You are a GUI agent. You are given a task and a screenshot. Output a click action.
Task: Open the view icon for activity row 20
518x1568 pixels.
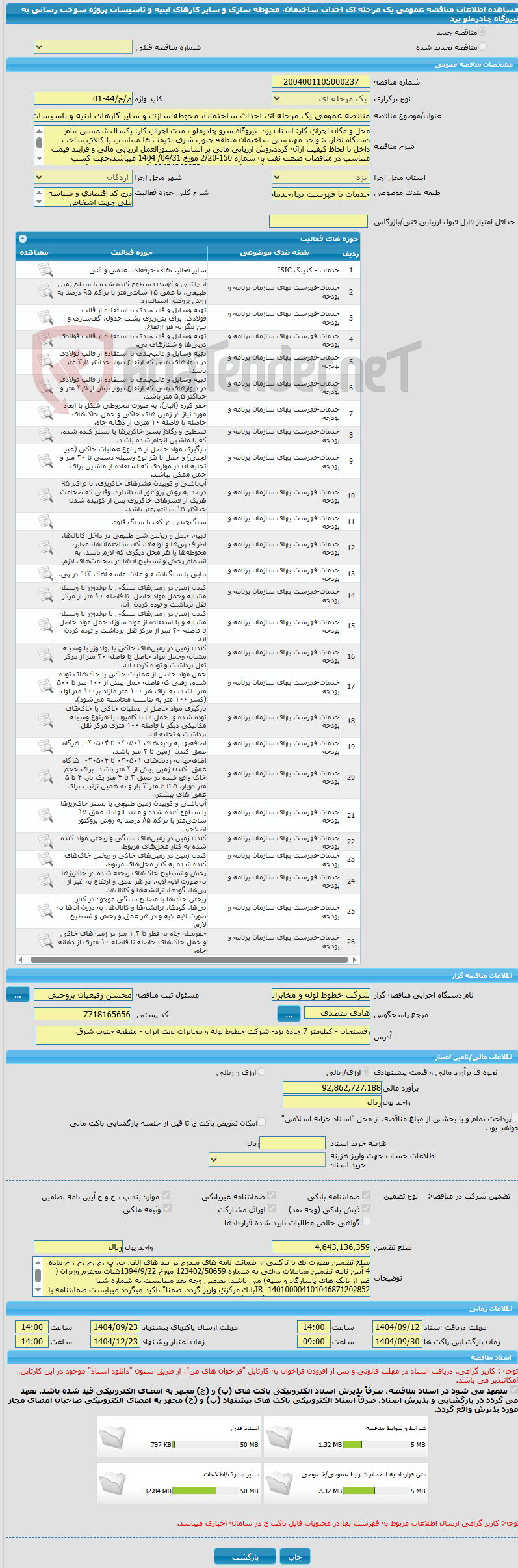[x=45, y=777]
